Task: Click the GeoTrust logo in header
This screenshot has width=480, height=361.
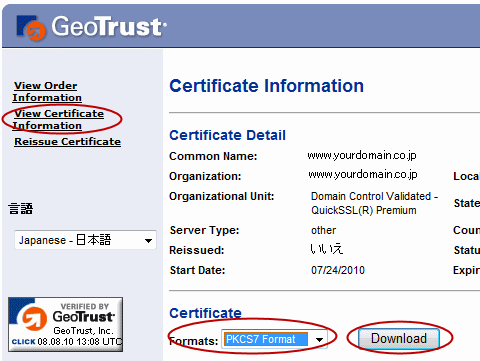Action: pos(91,27)
